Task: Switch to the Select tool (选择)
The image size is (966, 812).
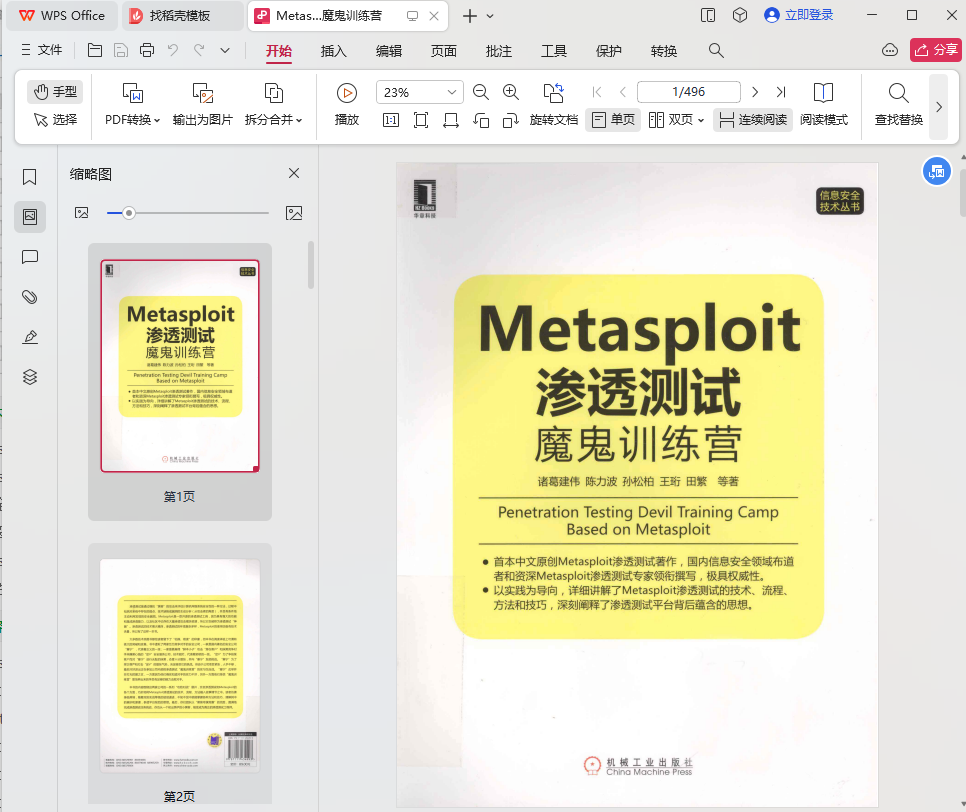Action: [x=55, y=120]
